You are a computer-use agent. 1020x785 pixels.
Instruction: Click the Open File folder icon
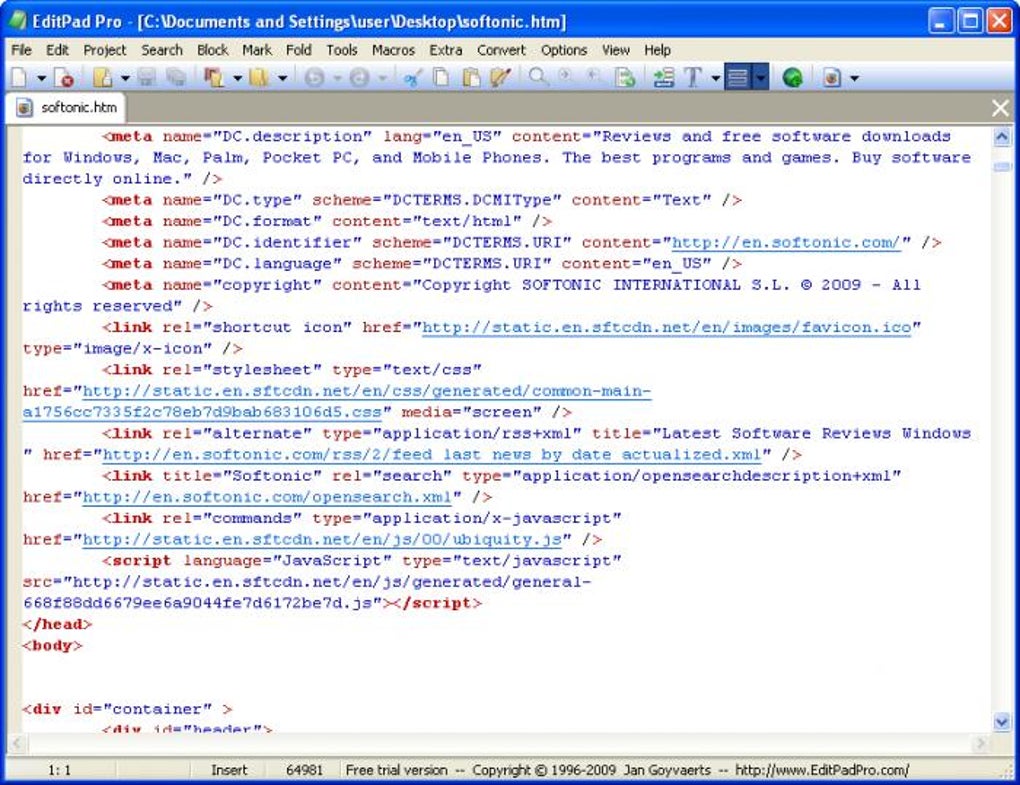point(102,77)
